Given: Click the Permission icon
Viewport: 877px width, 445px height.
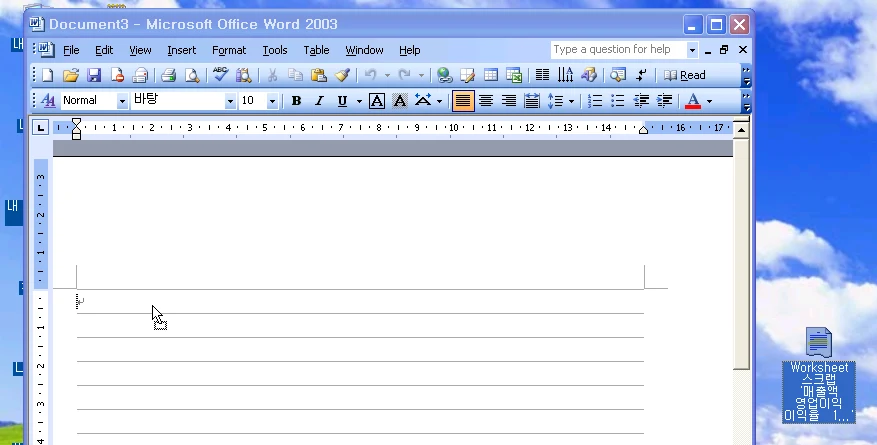Looking at the screenshot, I should tap(117, 75).
